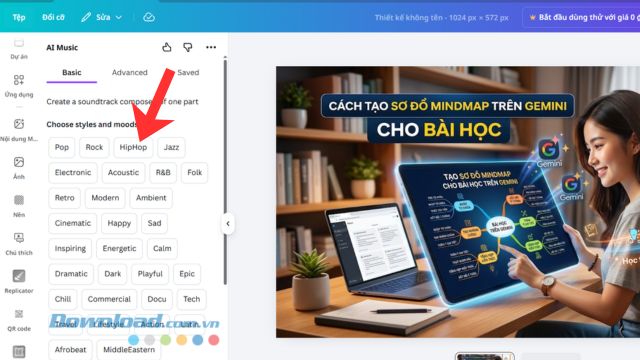This screenshot has width=640, height=360.
Task: Open Nền backgrounds in the sidebar
Action: point(19,206)
